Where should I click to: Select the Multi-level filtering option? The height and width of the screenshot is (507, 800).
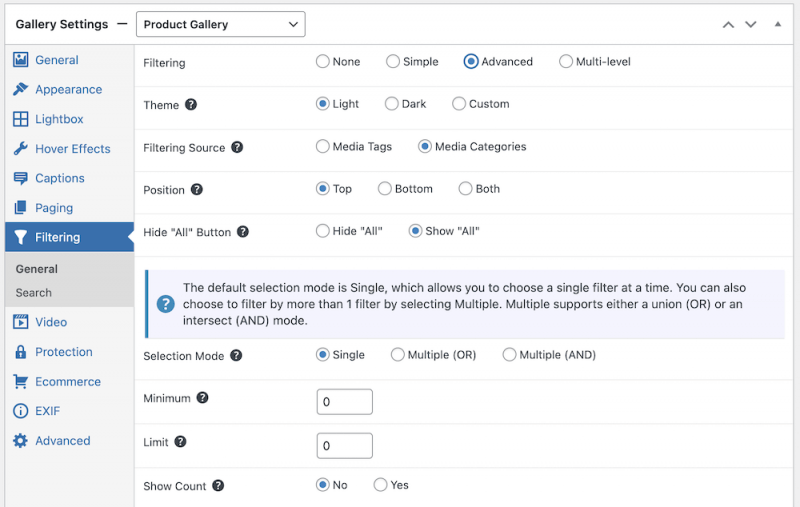[x=567, y=62]
